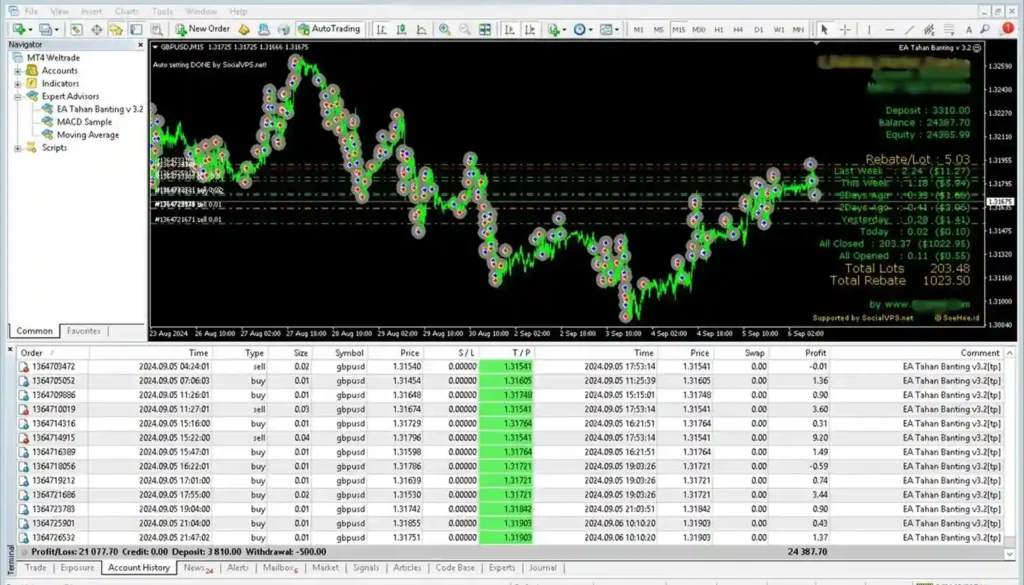
Task: Select the Crosshair cursor tool
Action: coord(845,29)
